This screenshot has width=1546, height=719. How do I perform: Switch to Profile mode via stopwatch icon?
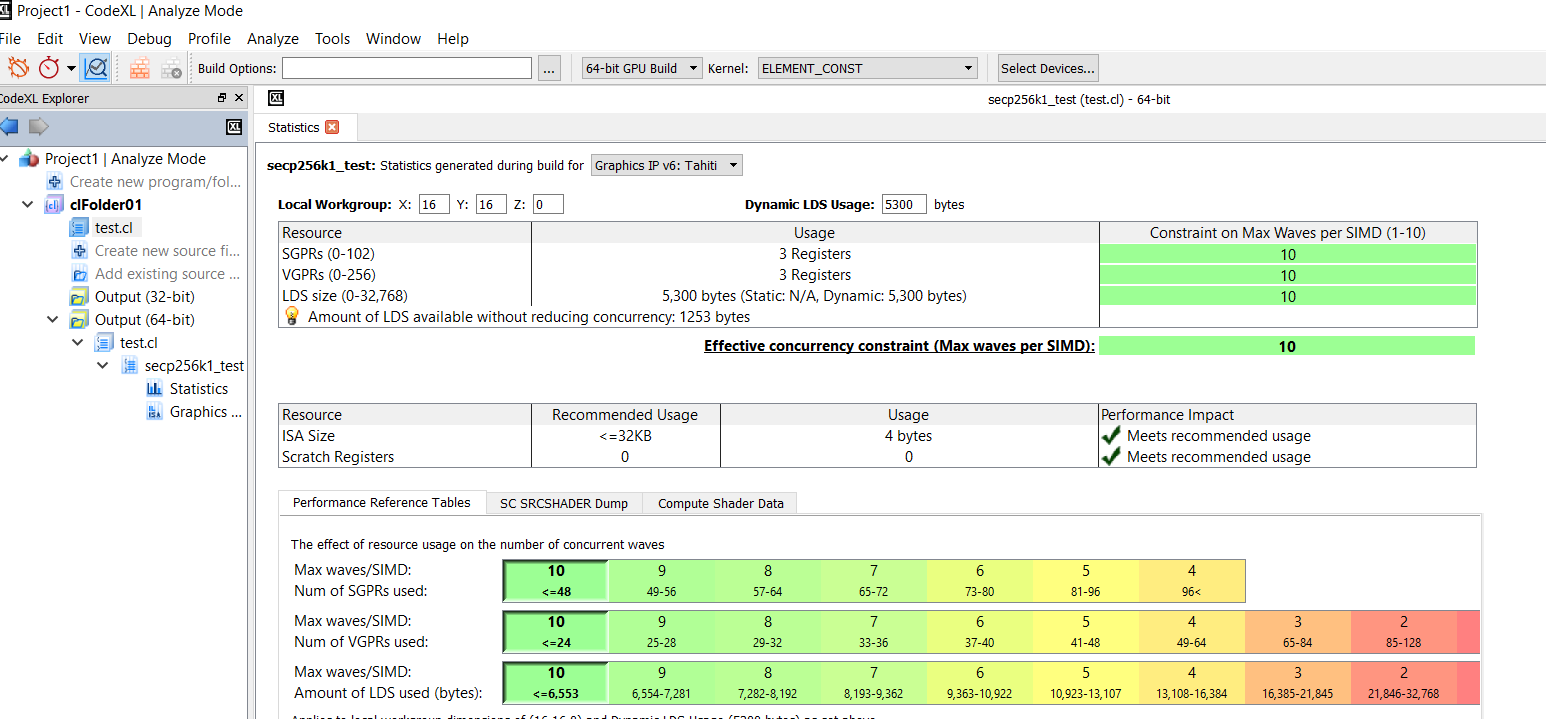[x=49, y=68]
